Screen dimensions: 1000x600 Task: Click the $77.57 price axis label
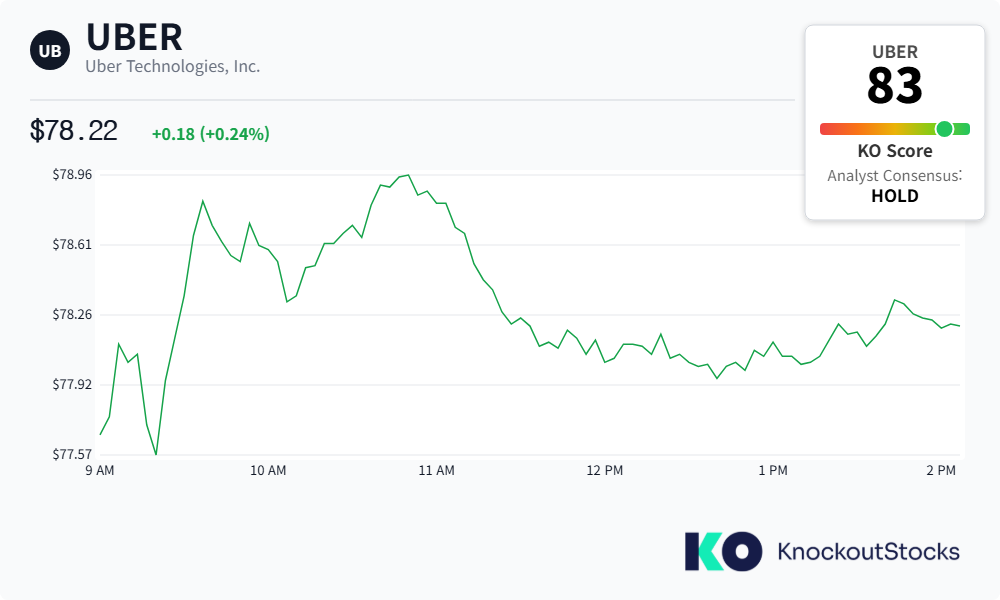click(72, 455)
